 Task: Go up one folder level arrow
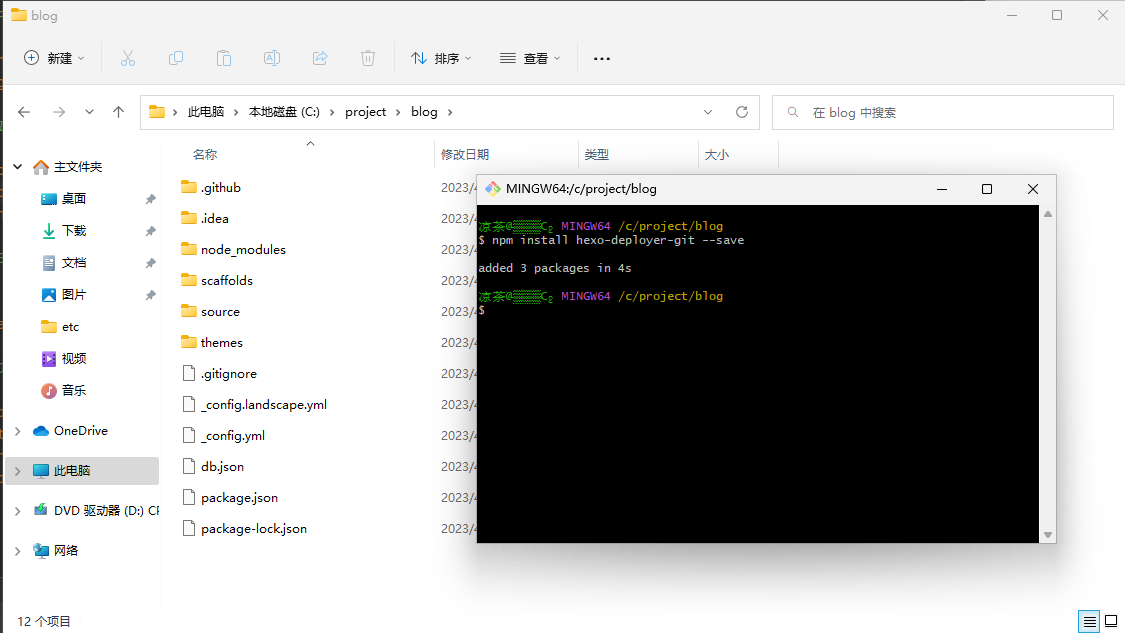[118, 112]
